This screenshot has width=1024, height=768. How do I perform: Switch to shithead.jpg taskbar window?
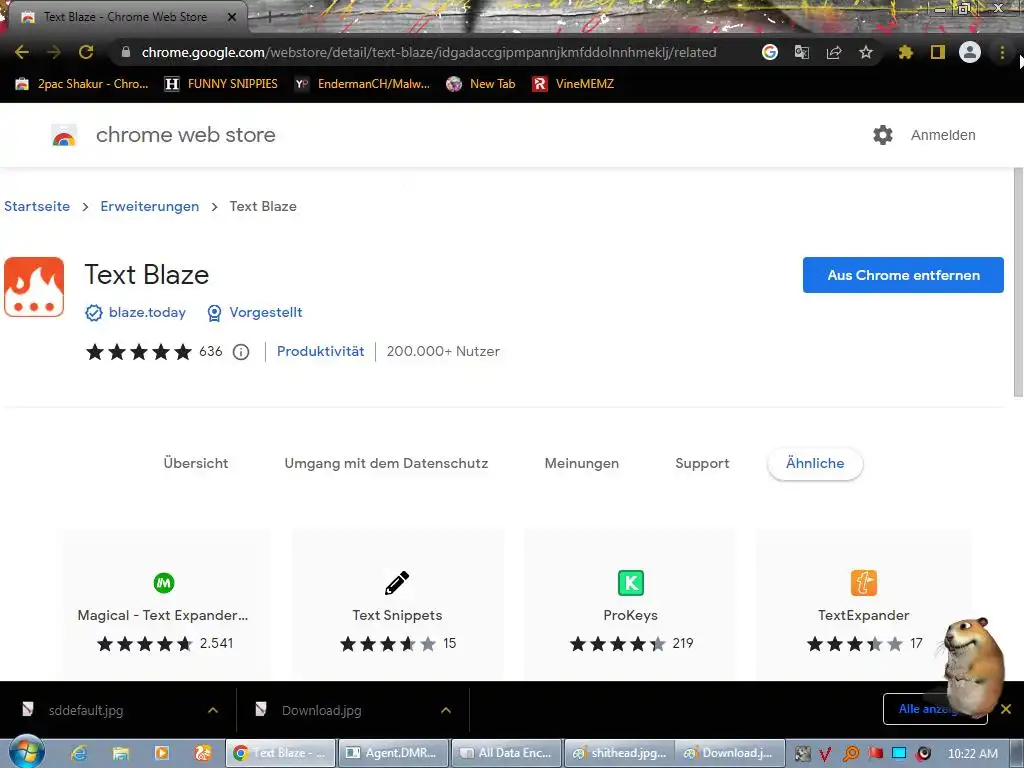(x=620, y=753)
